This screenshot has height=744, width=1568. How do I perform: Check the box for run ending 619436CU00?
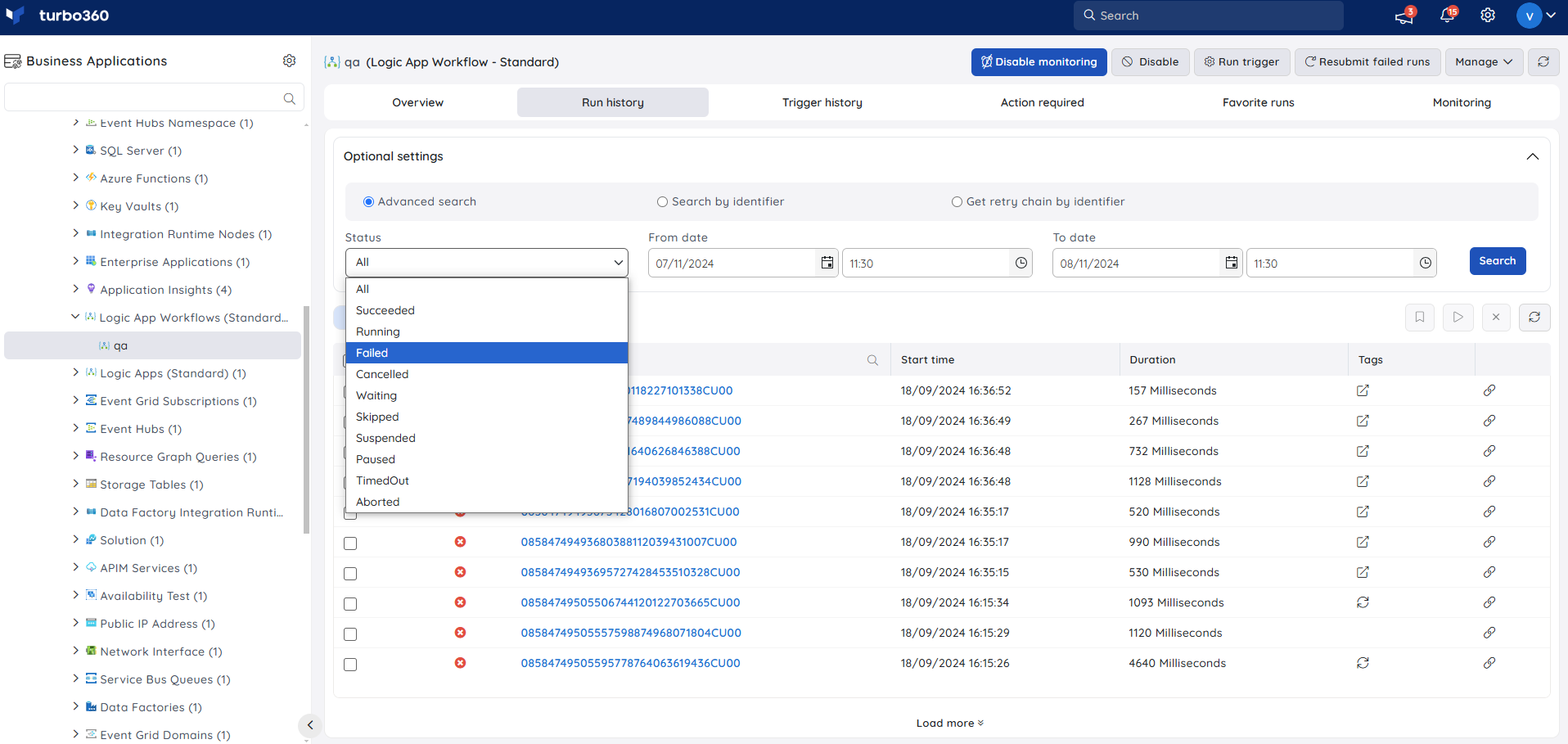click(x=350, y=665)
